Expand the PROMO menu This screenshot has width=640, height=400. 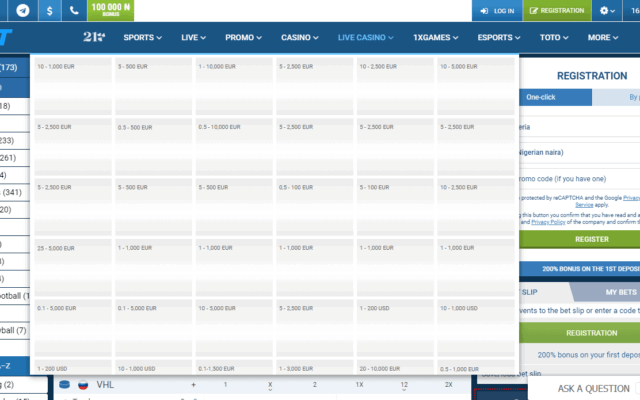tap(243, 38)
